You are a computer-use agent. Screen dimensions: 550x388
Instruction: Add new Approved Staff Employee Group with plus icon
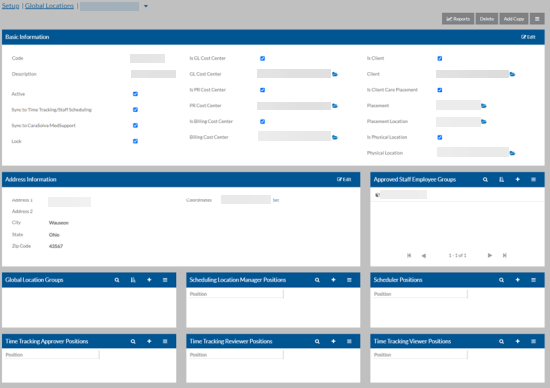[517, 179]
